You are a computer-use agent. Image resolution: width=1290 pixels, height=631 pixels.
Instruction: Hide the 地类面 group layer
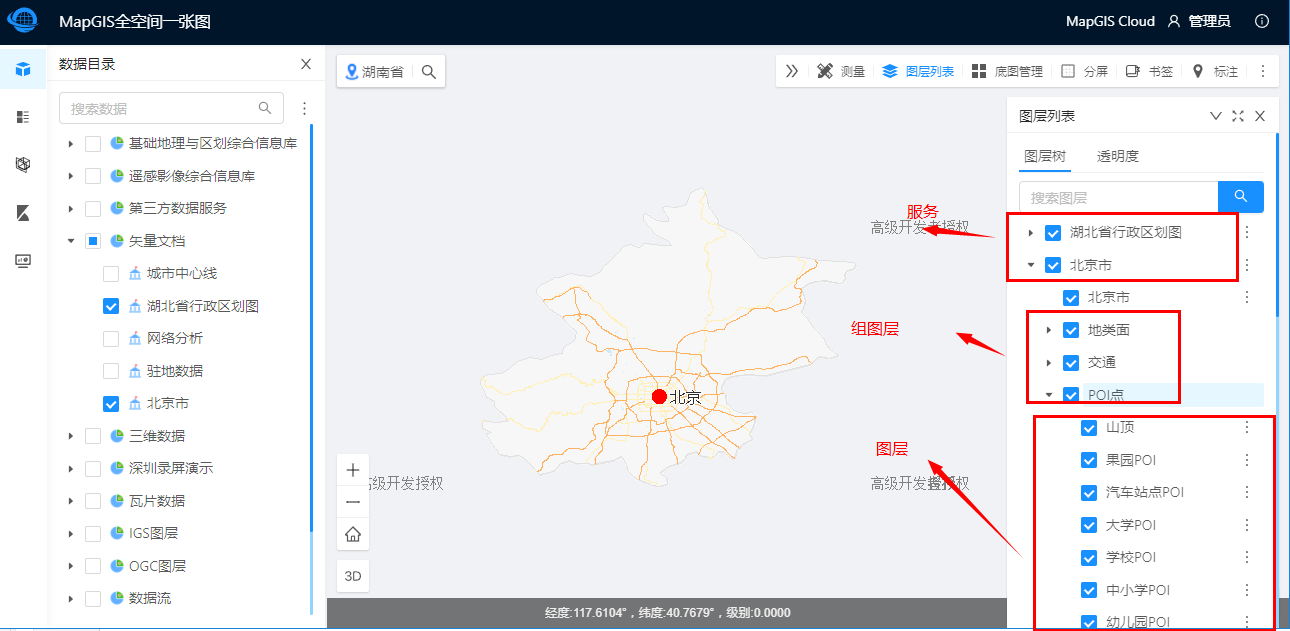tap(1071, 330)
